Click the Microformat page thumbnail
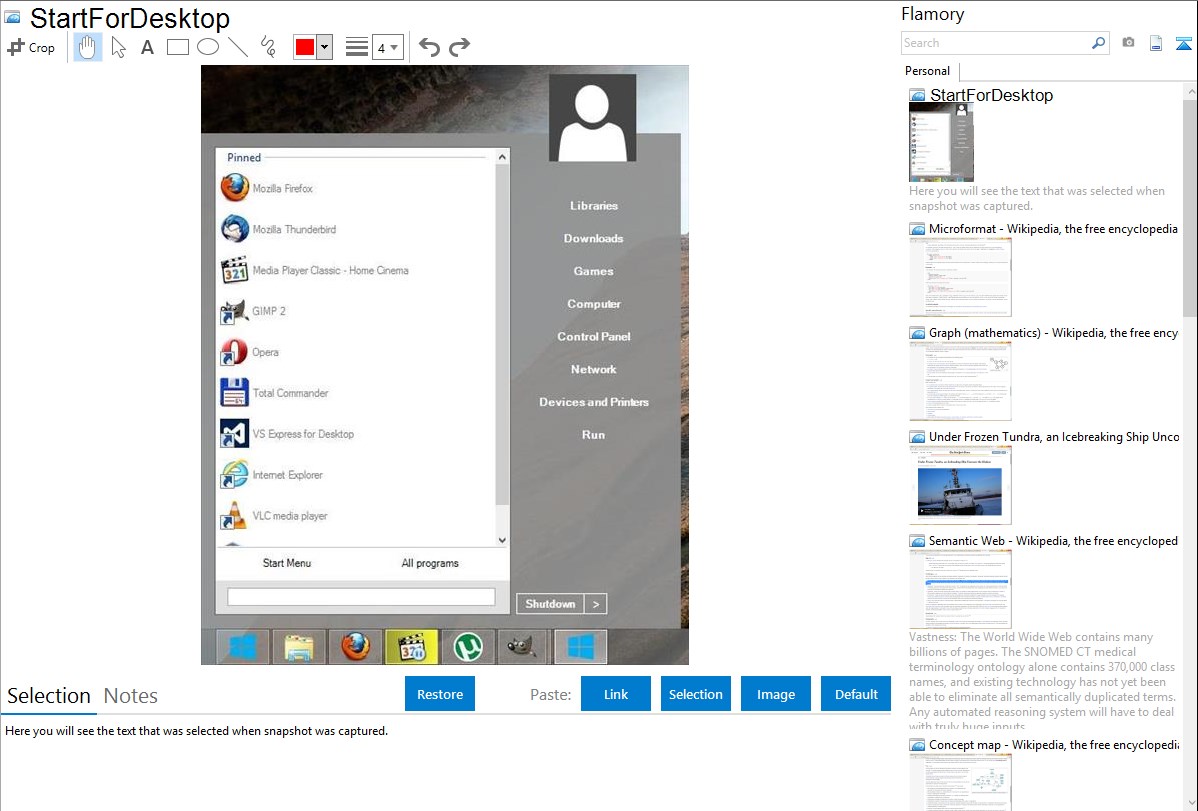The width and height of the screenshot is (1198, 811). tap(960, 277)
